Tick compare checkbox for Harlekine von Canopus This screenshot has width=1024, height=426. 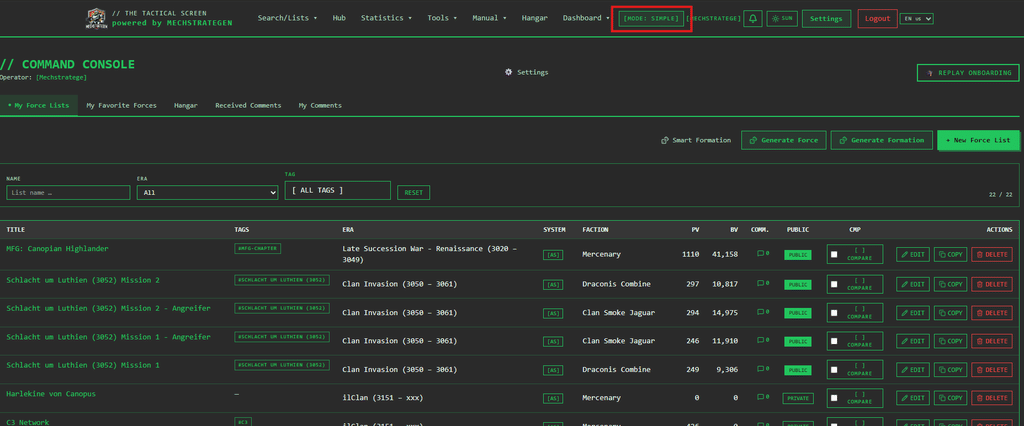[834, 398]
